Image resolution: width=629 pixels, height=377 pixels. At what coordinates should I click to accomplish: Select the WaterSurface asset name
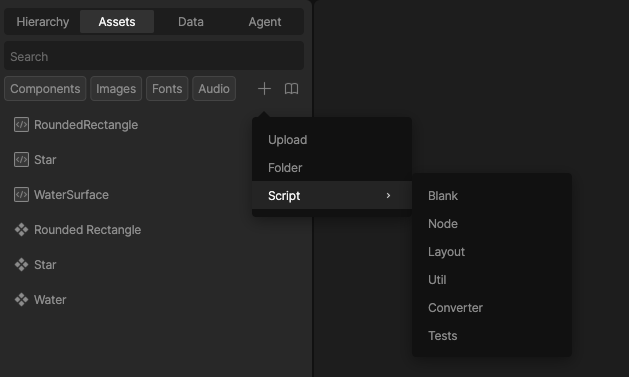[x=71, y=195]
